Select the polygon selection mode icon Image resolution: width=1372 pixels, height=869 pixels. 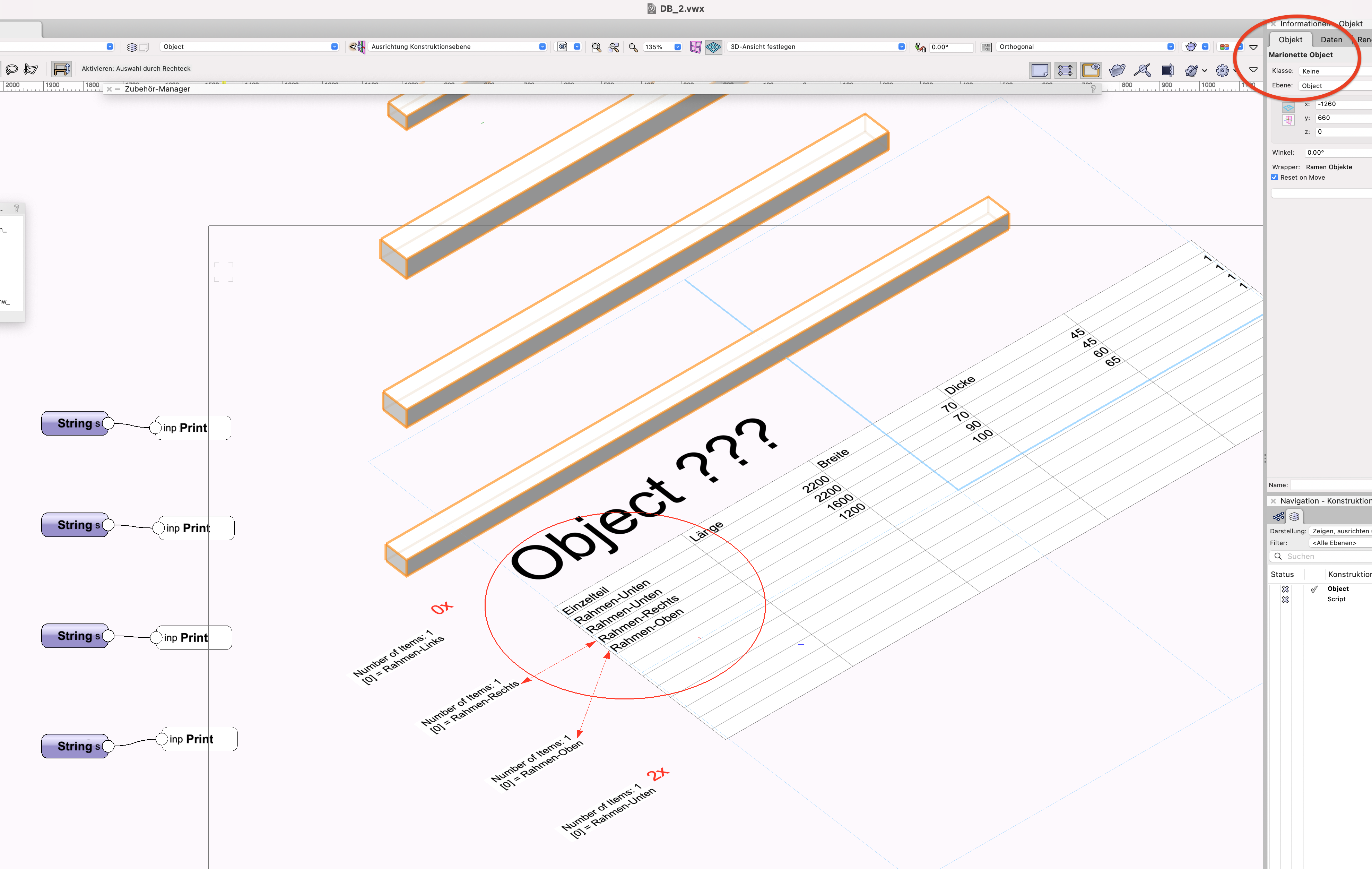pos(31,69)
